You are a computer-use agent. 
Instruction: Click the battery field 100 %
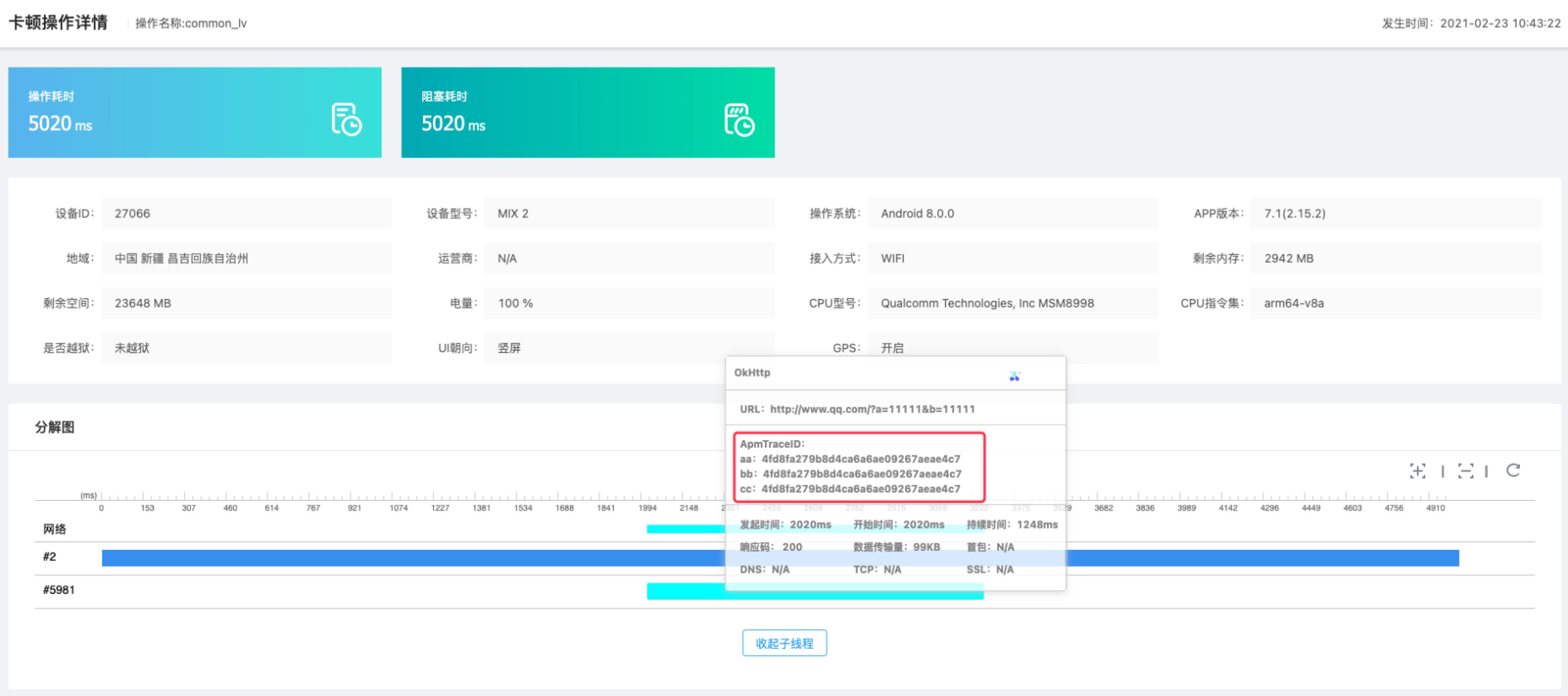click(629, 303)
